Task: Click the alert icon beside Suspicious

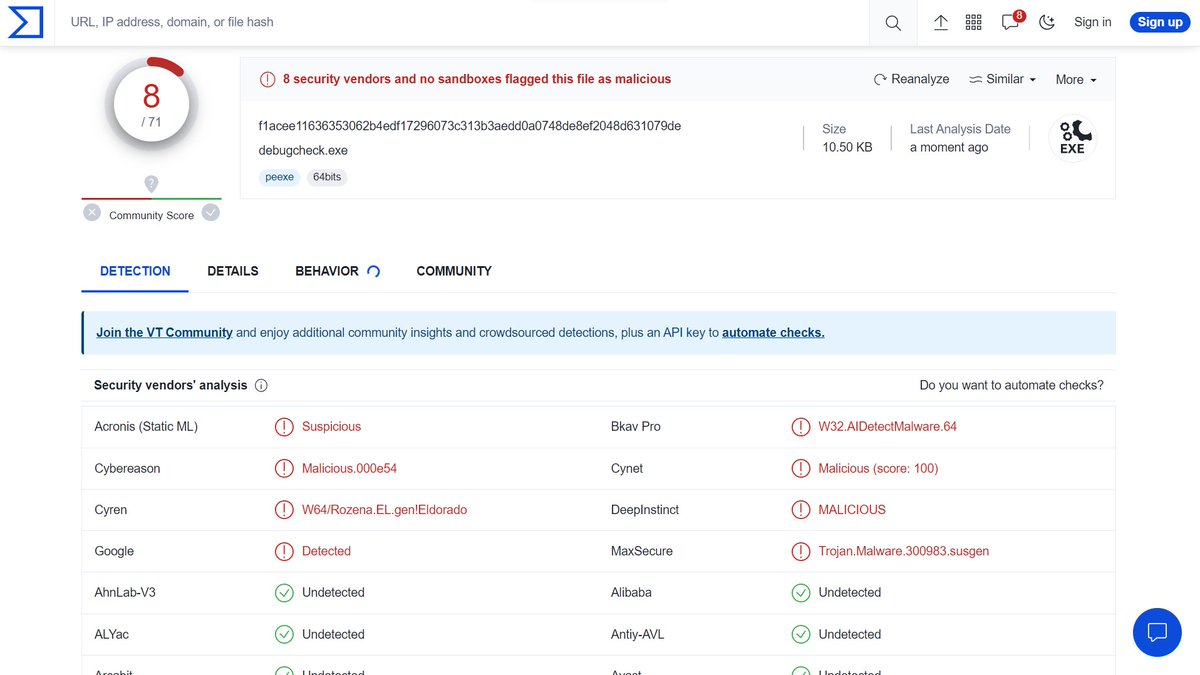Action: (x=284, y=427)
